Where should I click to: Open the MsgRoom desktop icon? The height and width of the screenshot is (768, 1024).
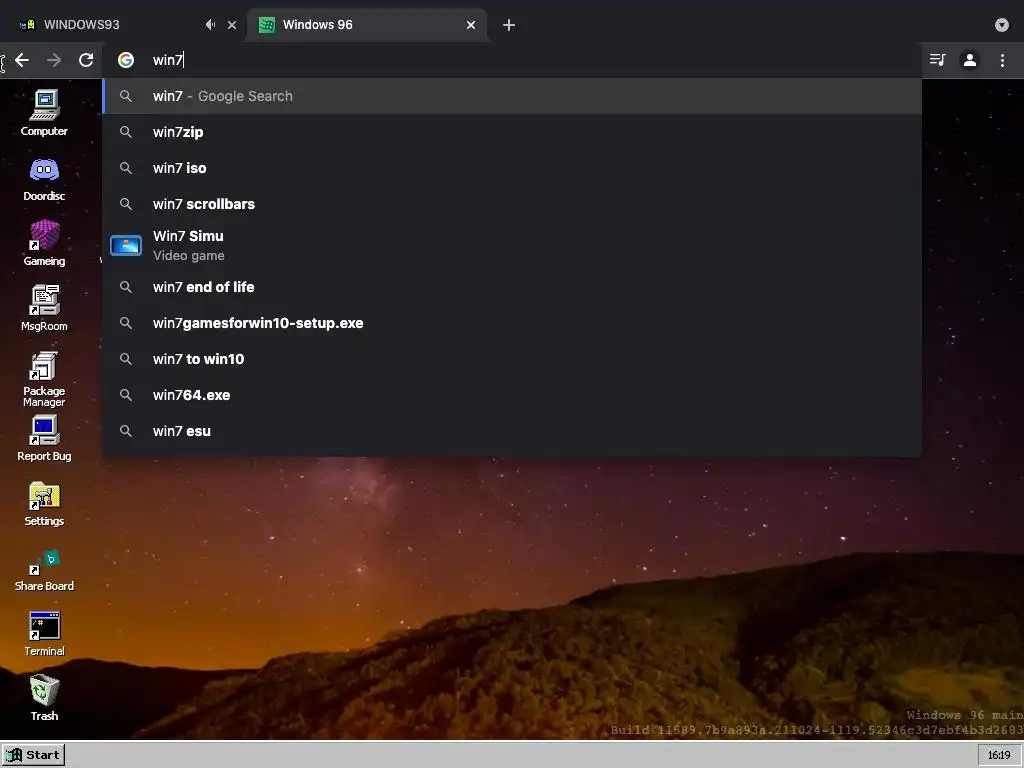click(x=44, y=308)
